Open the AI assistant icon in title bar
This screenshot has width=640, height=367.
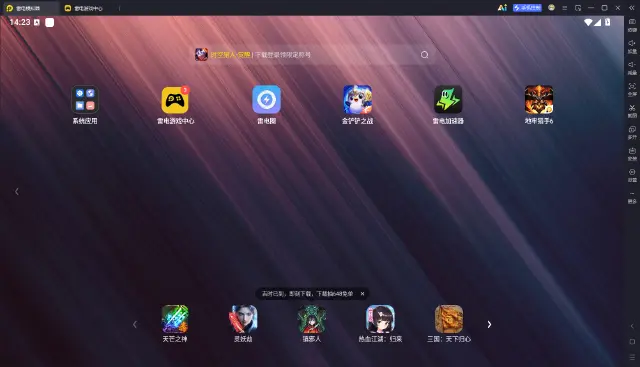502,8
